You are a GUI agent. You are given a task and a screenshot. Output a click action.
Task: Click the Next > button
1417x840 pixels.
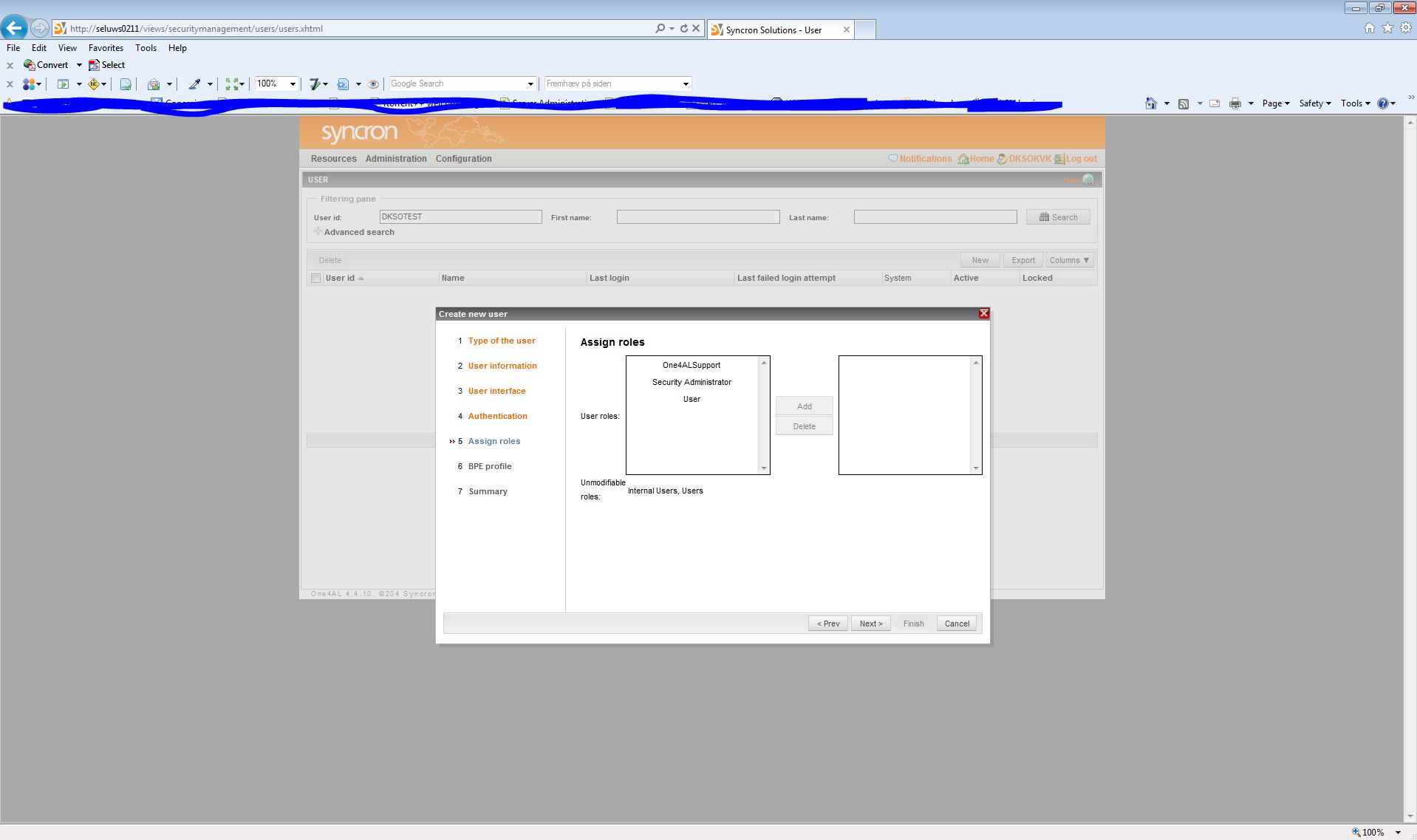[870, 624]
